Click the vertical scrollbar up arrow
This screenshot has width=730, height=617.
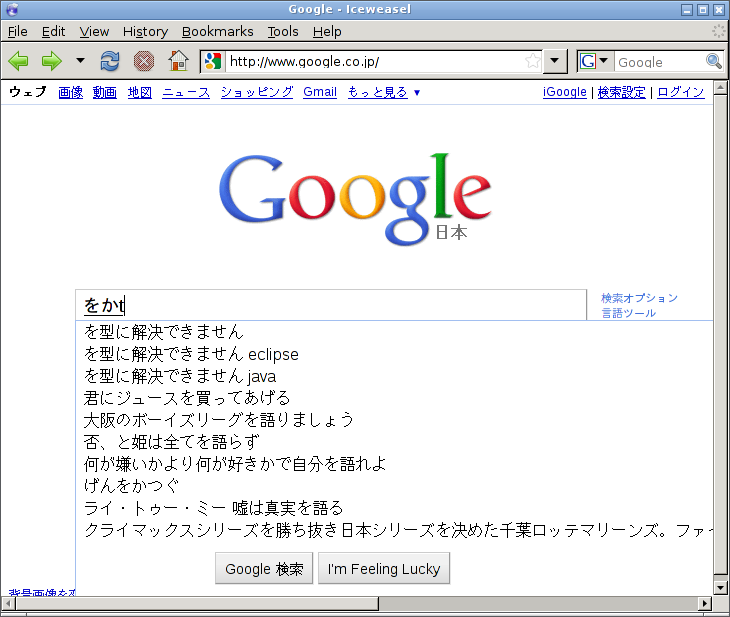pos(720,88)
